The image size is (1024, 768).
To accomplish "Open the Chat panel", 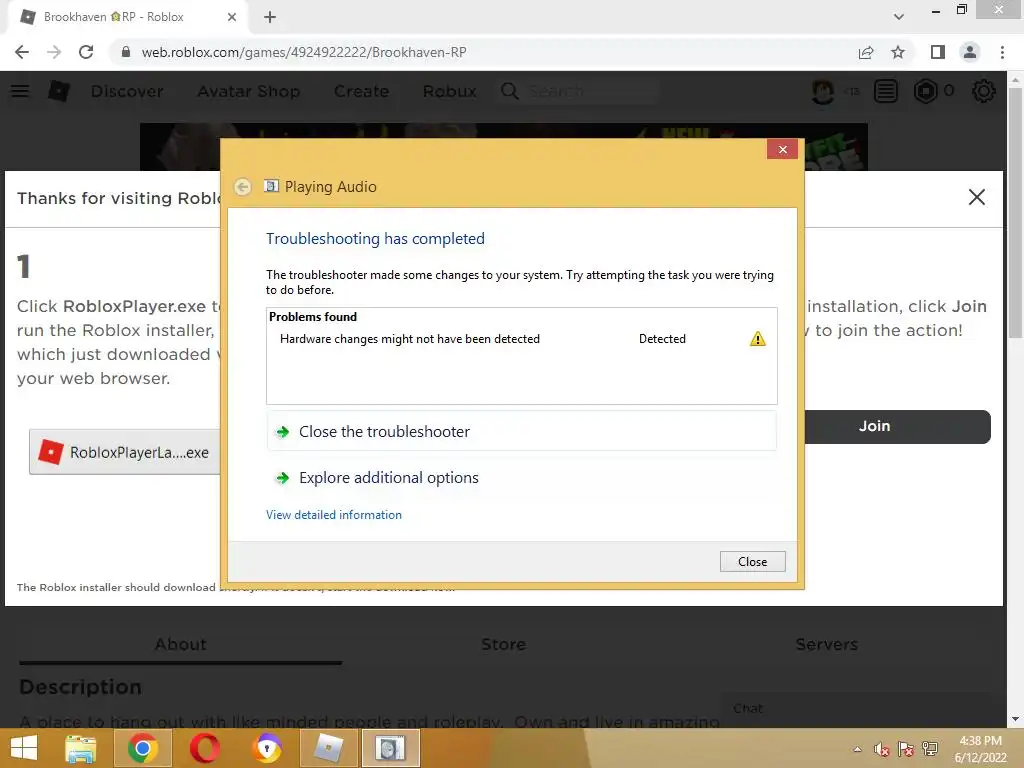I will [856, 709].
